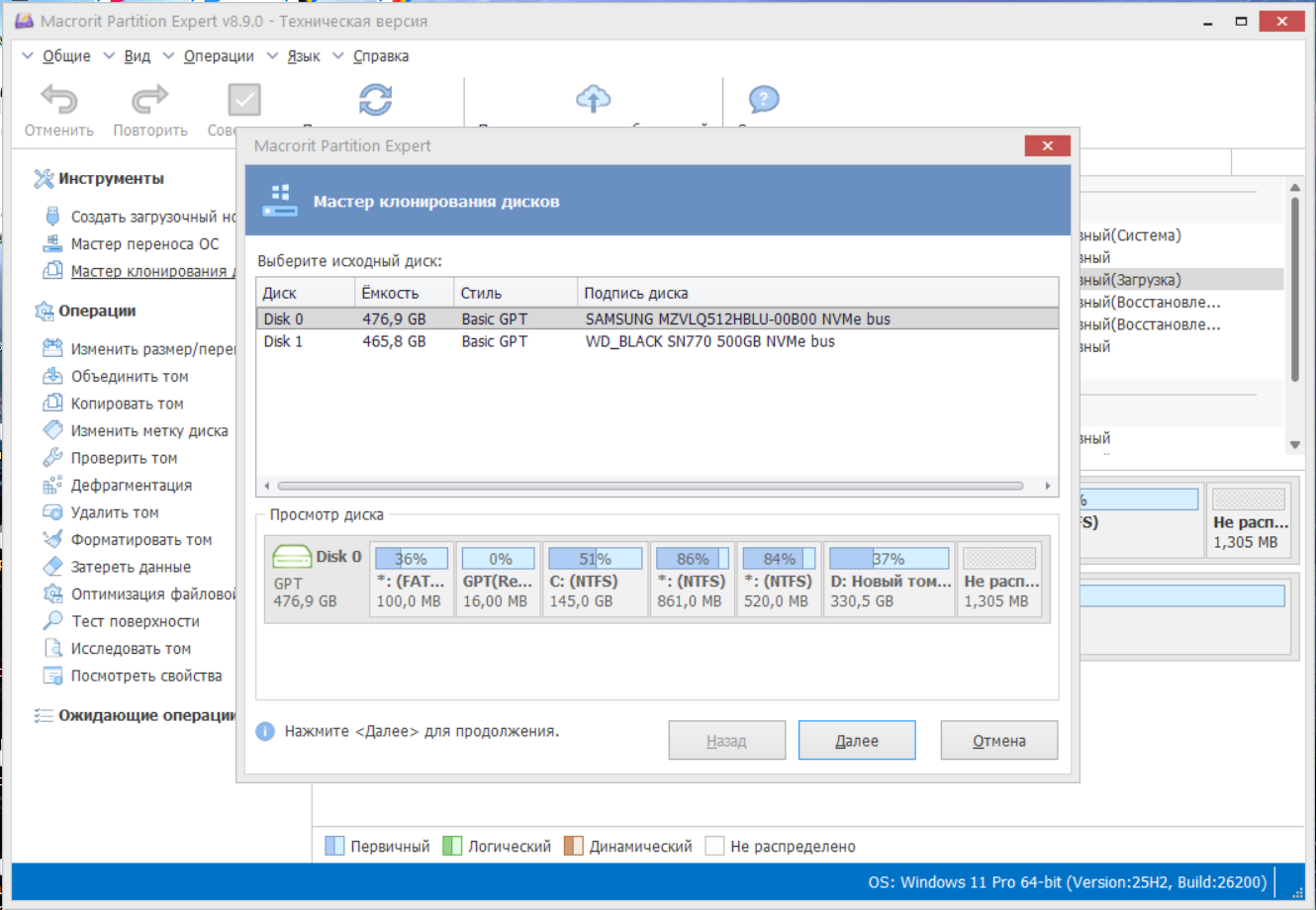Open Мастер переноса ОС tool
This screenshot has width=1316, height=910.
[x=144, y=244]
